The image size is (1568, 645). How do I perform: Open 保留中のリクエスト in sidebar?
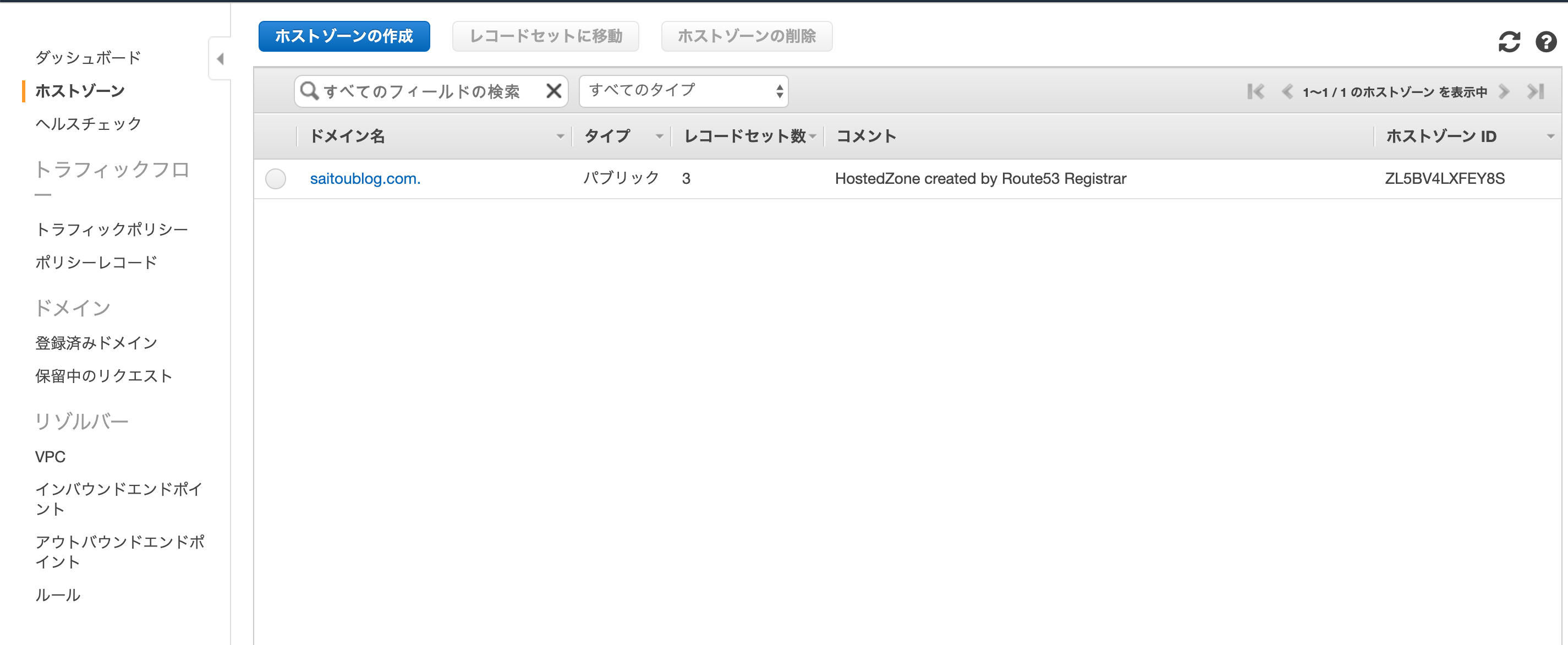(x=103, y=376)
